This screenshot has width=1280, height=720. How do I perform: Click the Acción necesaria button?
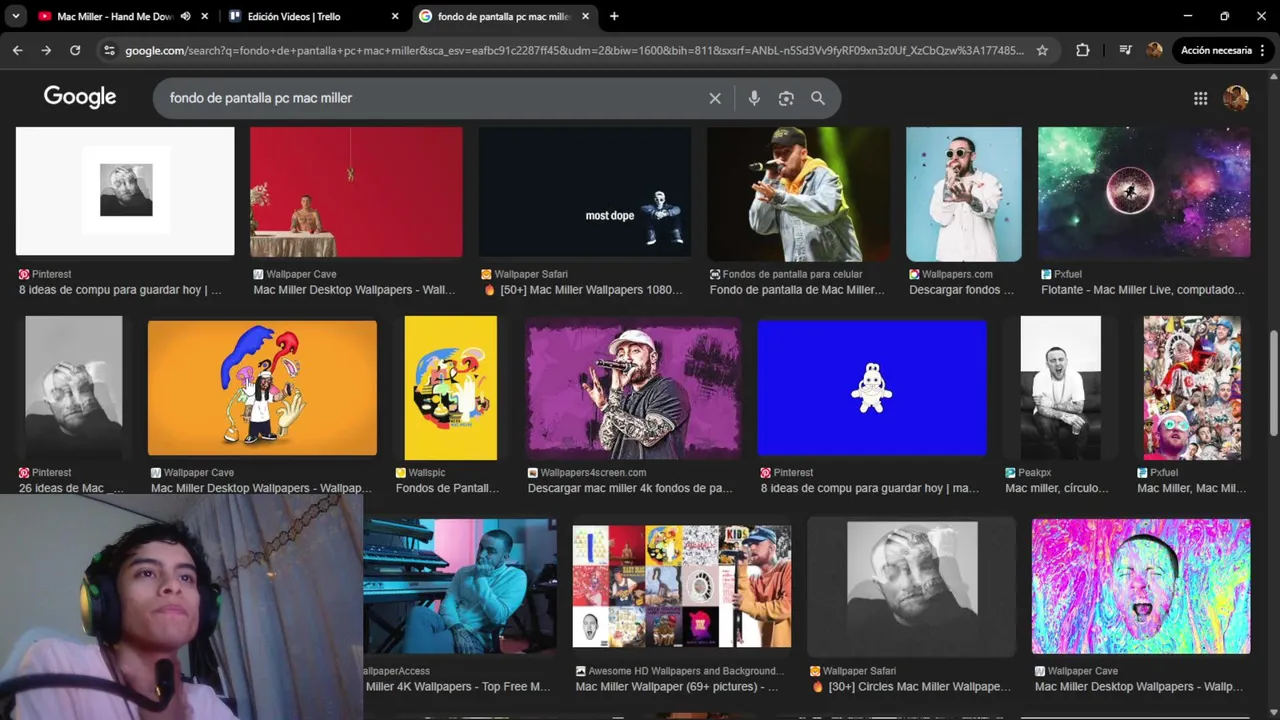coord(1216,50)
